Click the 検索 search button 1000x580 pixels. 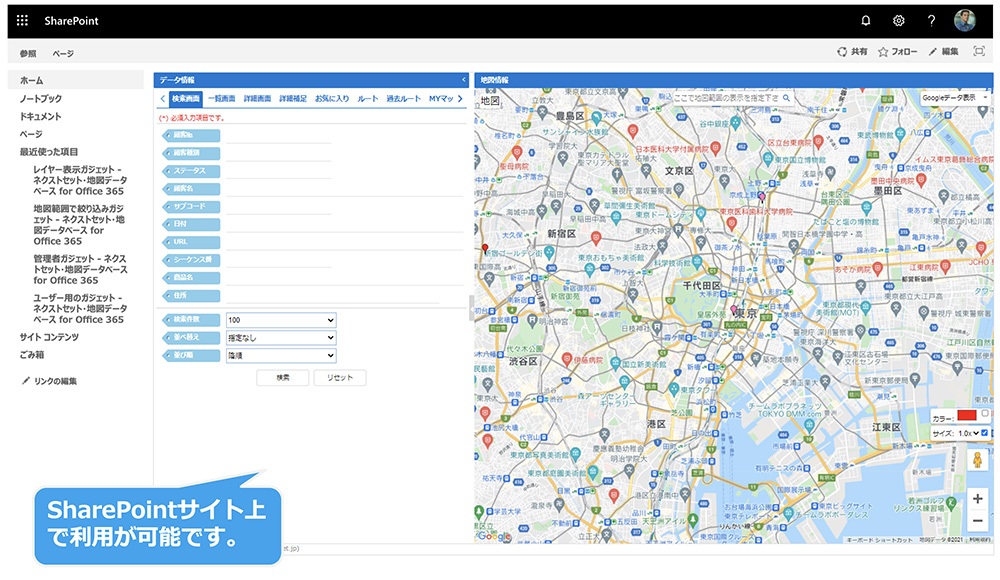[x=283, y=378]
